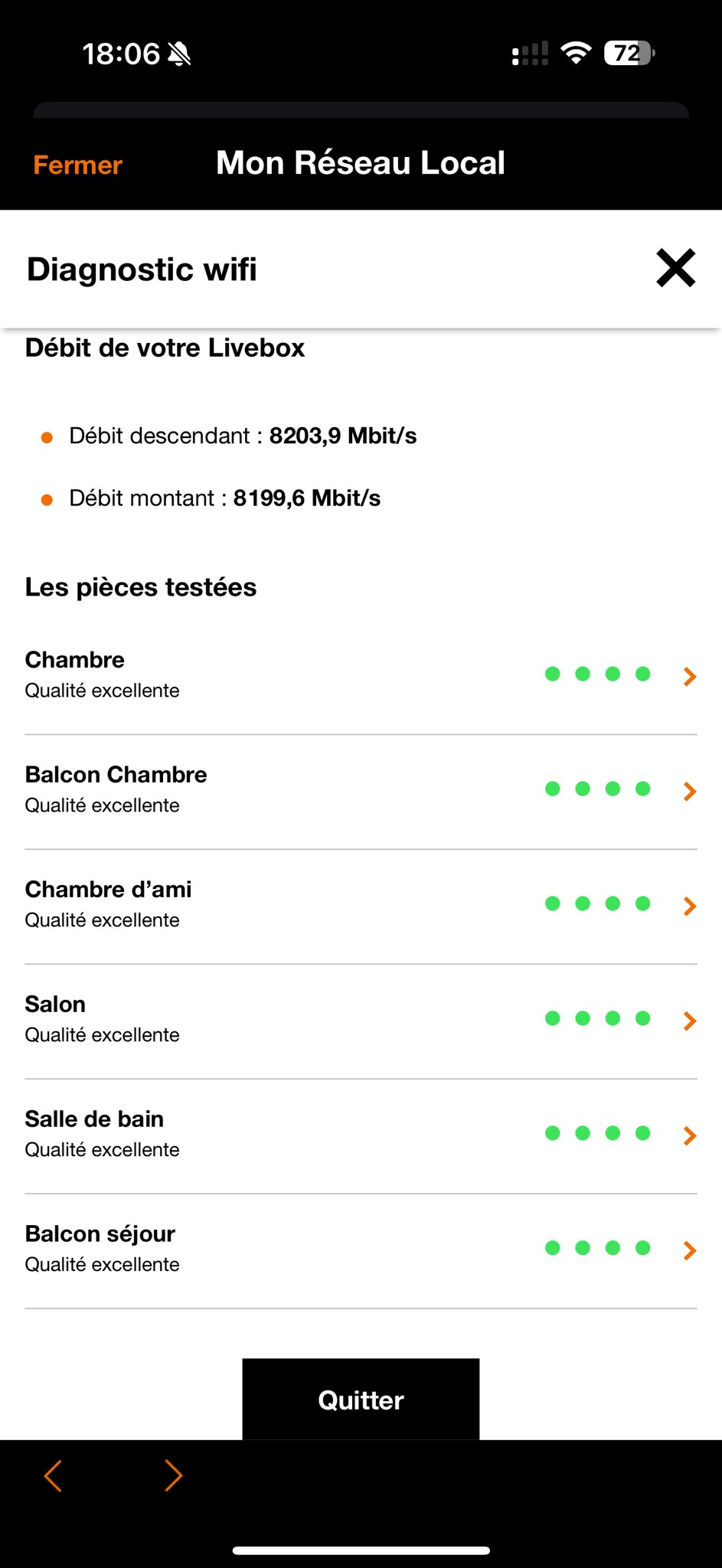Expand Balcon Chambre details chevron
Screen dimensions: 722x1568
689,791
